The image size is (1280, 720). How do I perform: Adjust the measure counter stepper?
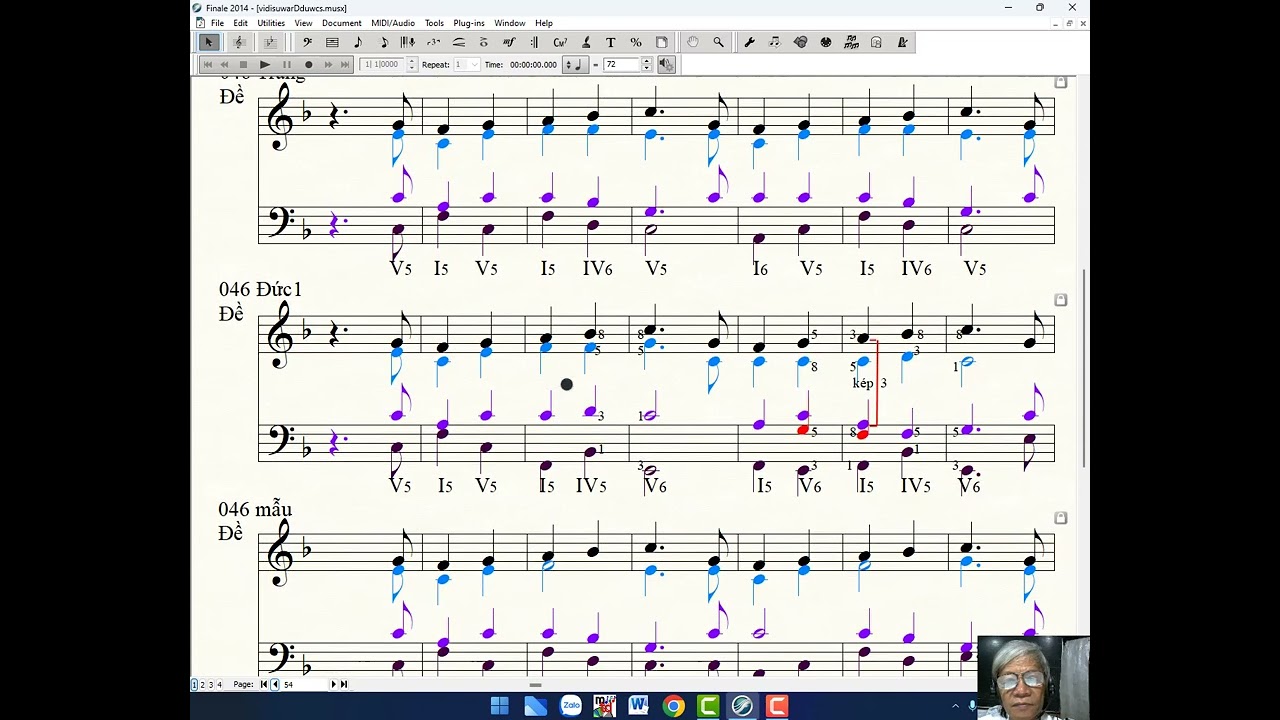(411, 64)
